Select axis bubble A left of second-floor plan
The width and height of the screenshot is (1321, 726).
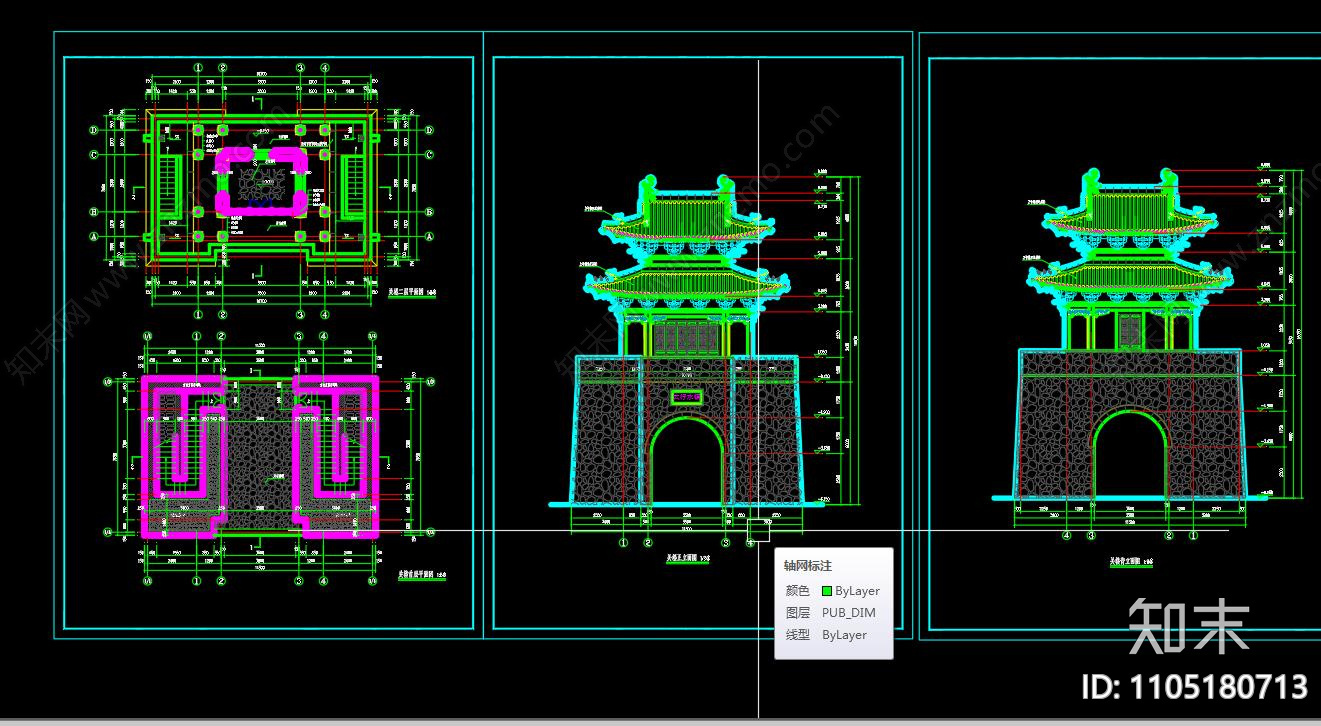[x=94, y=237]
